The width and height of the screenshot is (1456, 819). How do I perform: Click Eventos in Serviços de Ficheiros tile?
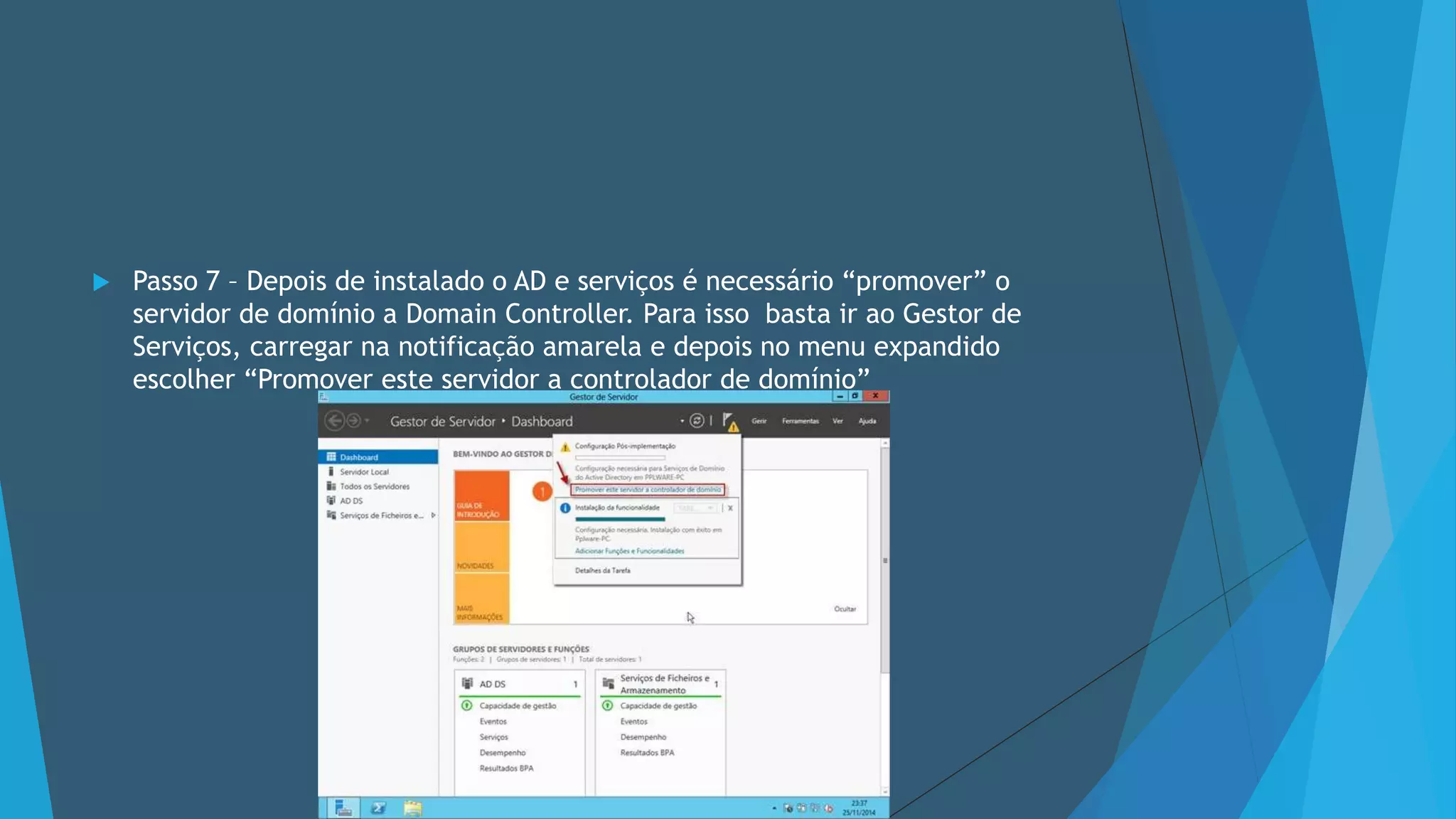pos(633,722)
